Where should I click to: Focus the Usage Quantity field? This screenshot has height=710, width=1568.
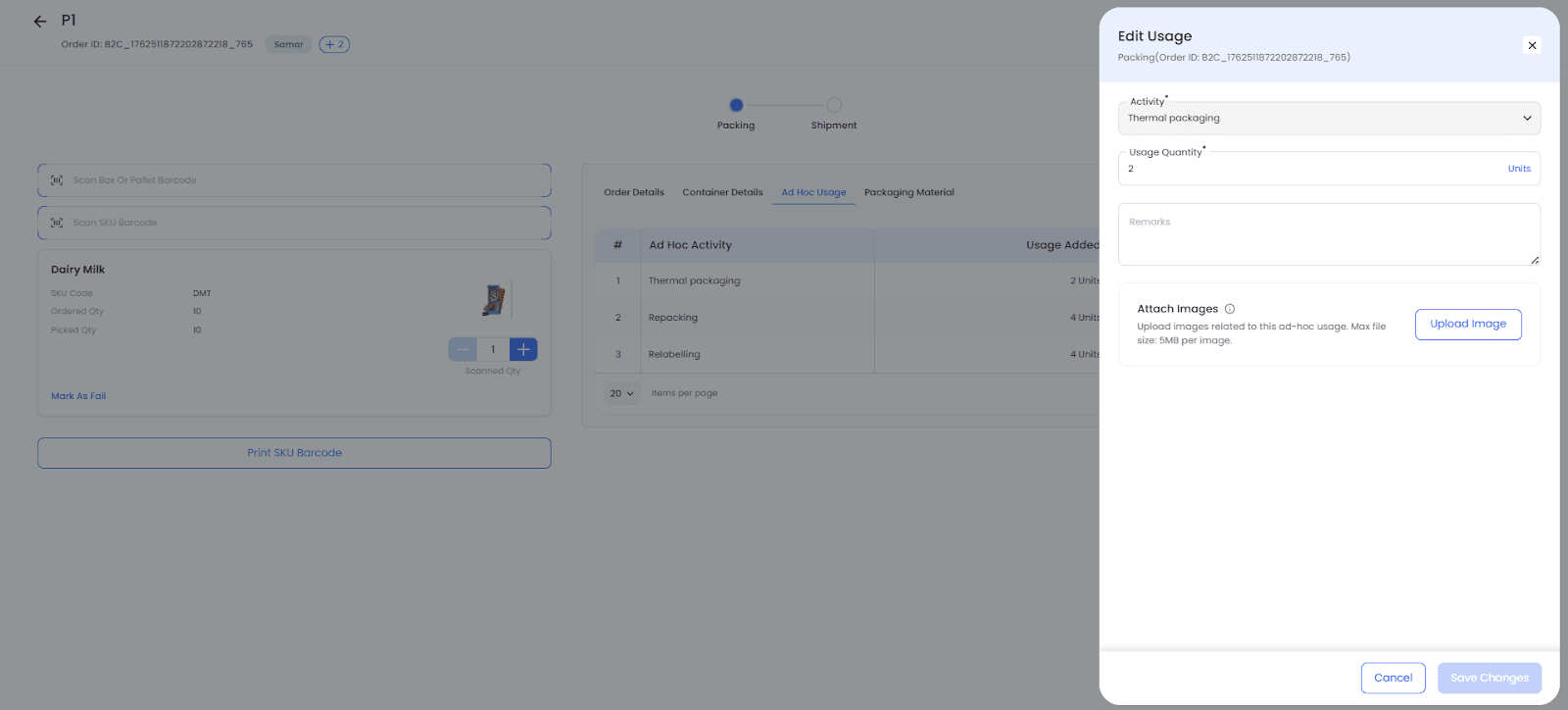coord(1313,170)
